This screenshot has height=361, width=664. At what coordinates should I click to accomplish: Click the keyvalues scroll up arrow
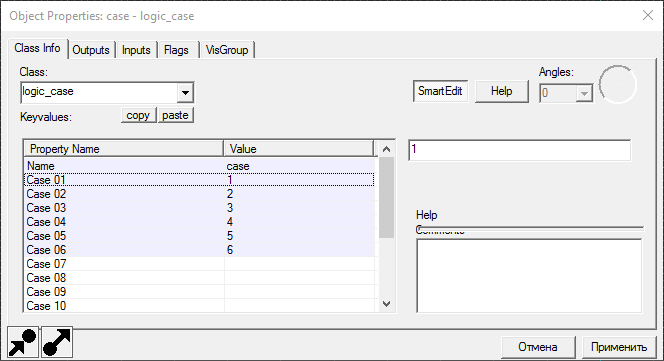[386, 149]
